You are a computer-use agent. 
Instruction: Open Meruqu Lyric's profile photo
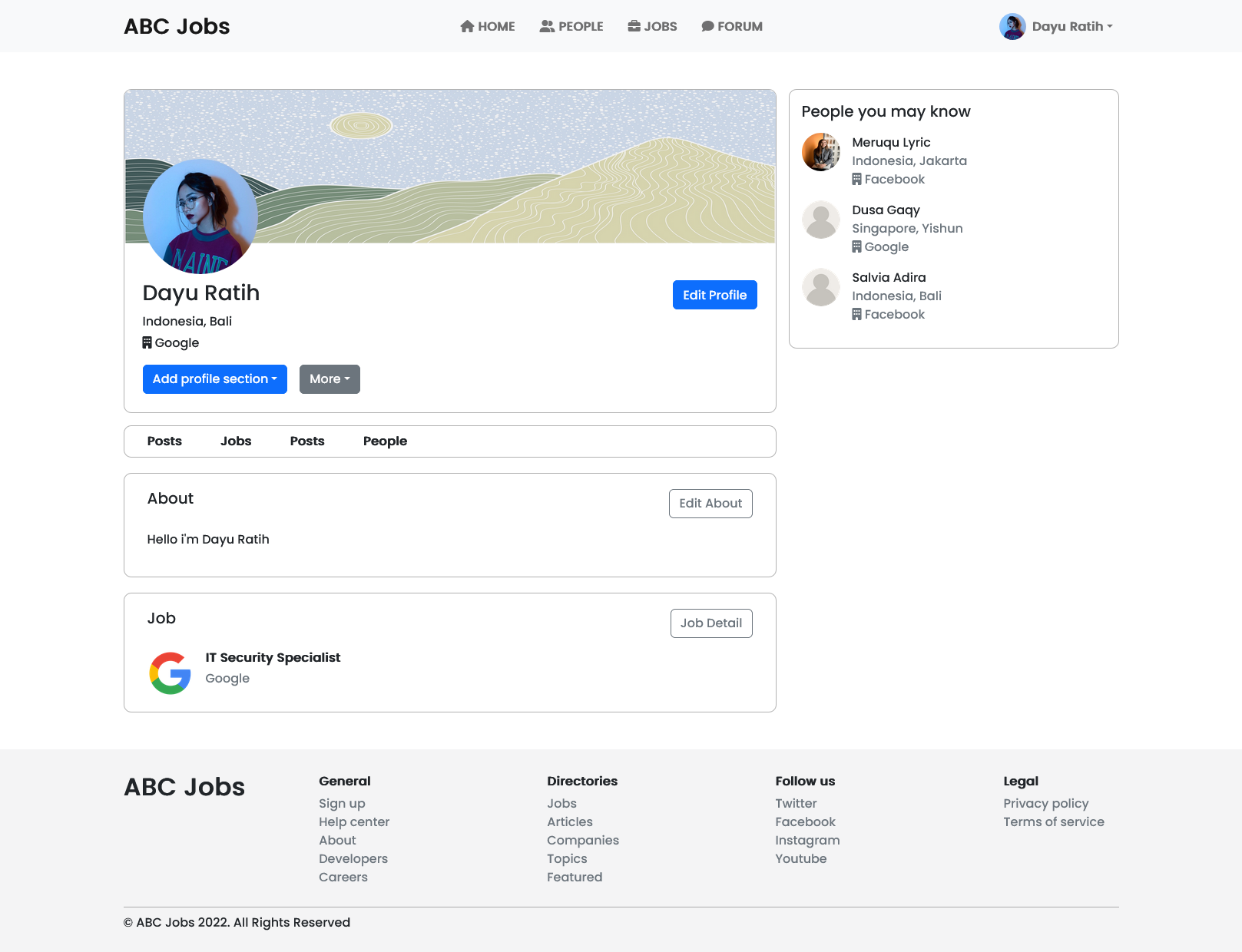(821, 152)
